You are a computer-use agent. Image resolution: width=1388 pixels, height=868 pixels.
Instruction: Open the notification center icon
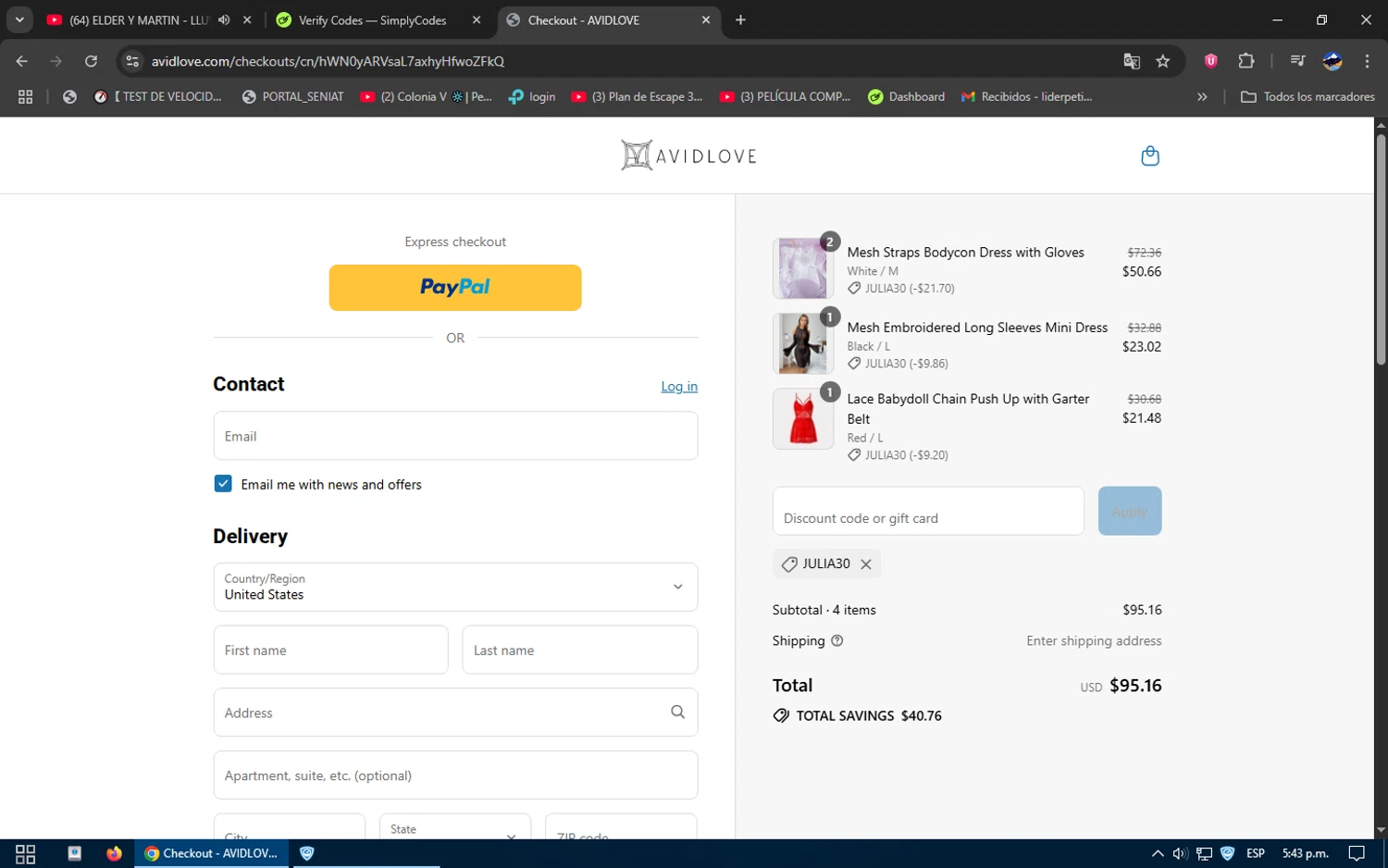coord(1357,853)
